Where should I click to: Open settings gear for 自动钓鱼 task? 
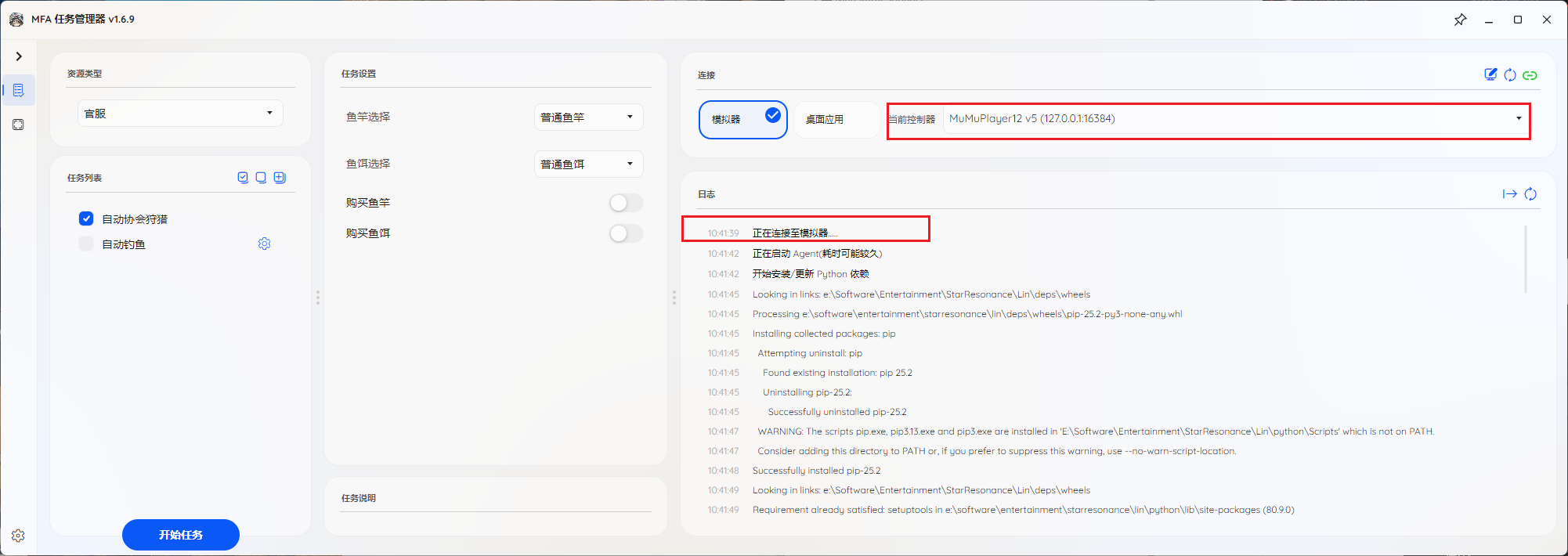[x=265, y=244]
